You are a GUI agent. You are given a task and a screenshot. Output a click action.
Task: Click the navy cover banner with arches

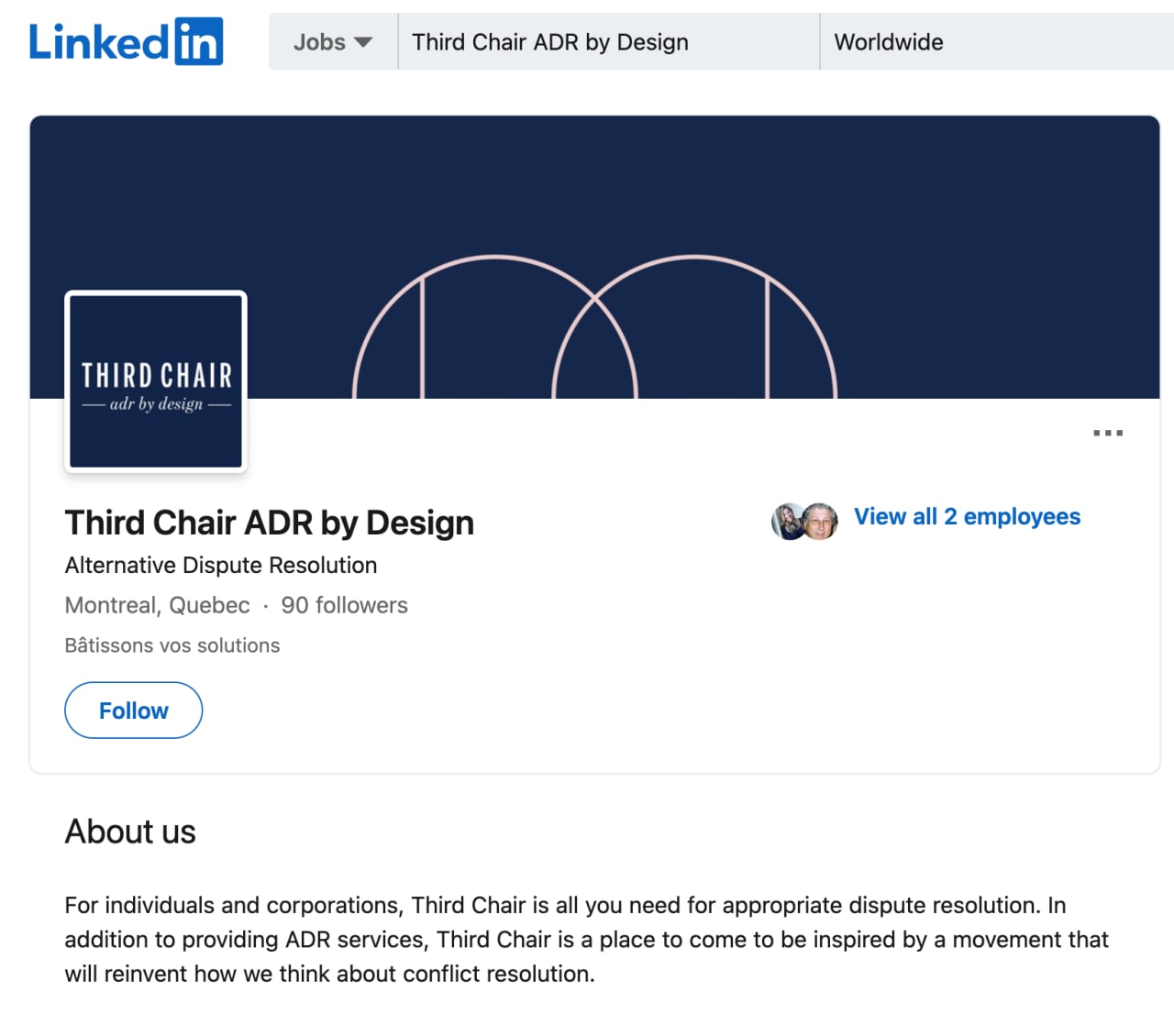click(x=594, y=258)
